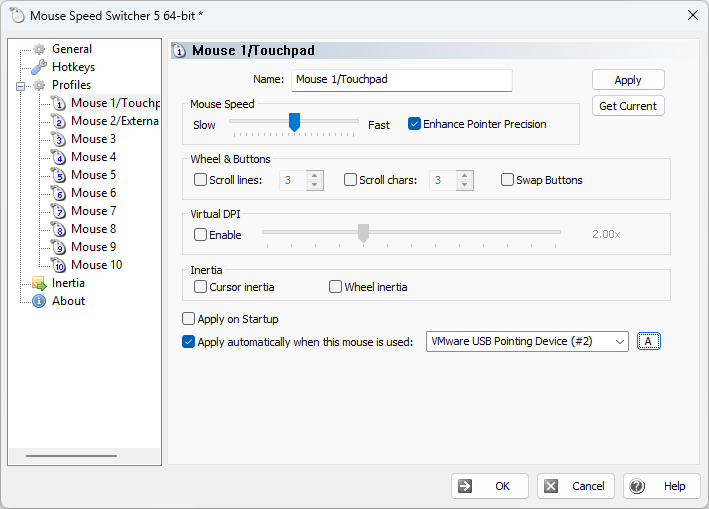Close the Mouse Speed Switcher window

pos(692,15)
